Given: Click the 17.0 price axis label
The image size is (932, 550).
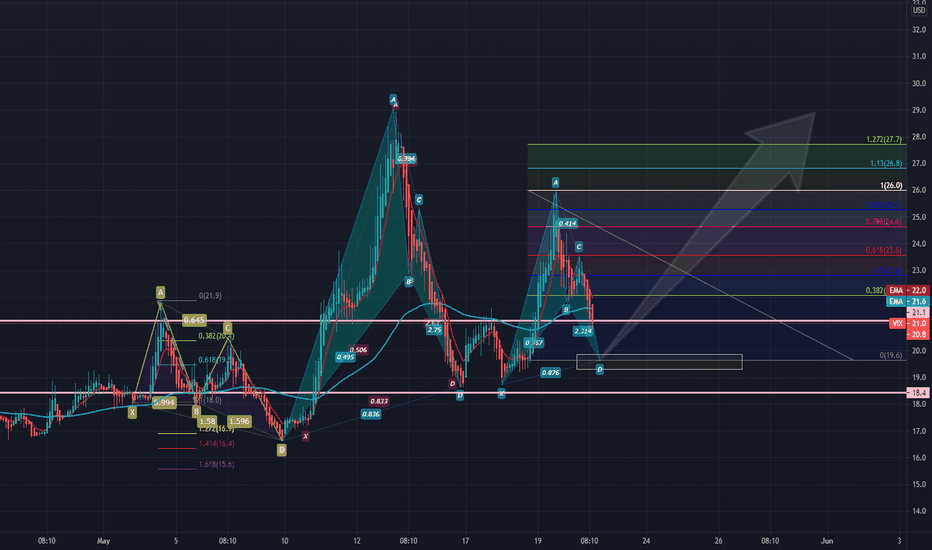Looking at the screenshot, I should [919, 431].
